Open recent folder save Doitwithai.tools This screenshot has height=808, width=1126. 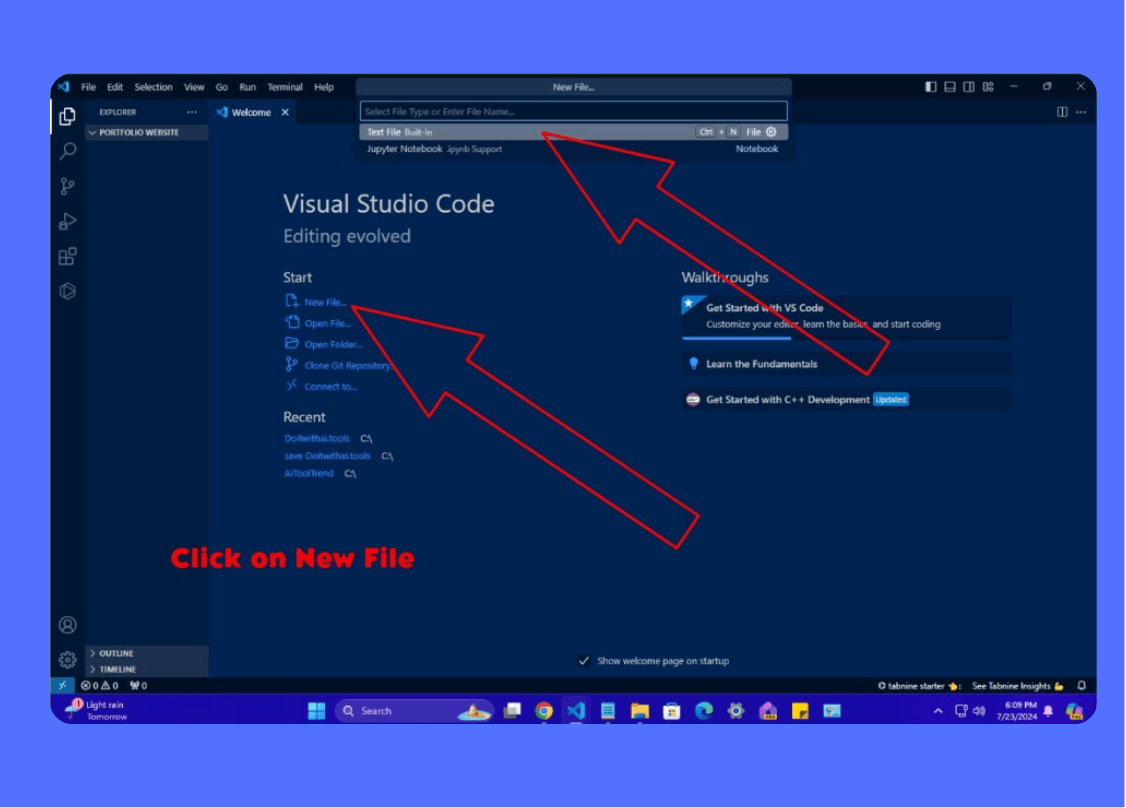pos(327,456)
